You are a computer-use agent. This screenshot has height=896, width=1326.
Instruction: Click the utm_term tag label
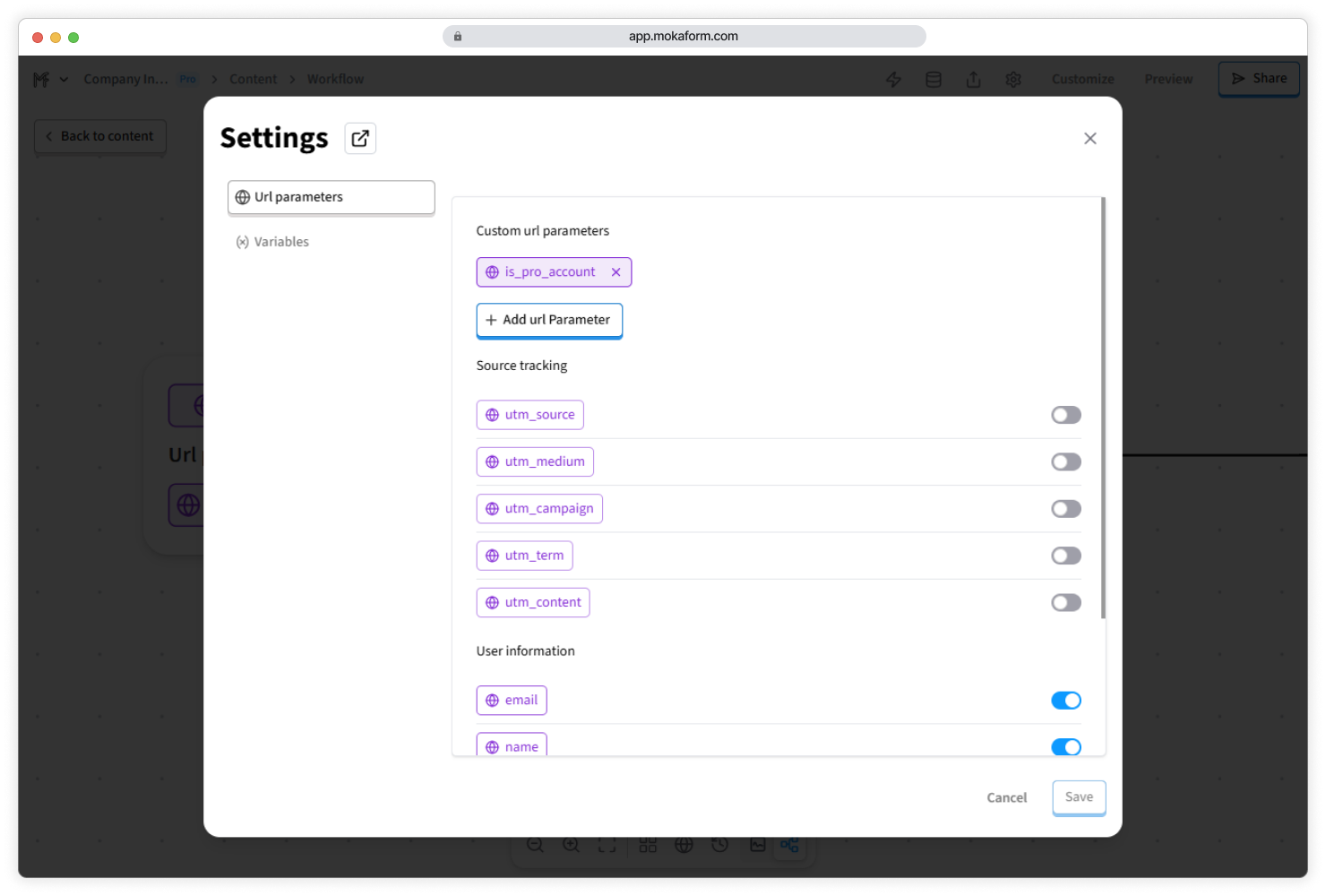pos(525,556)
